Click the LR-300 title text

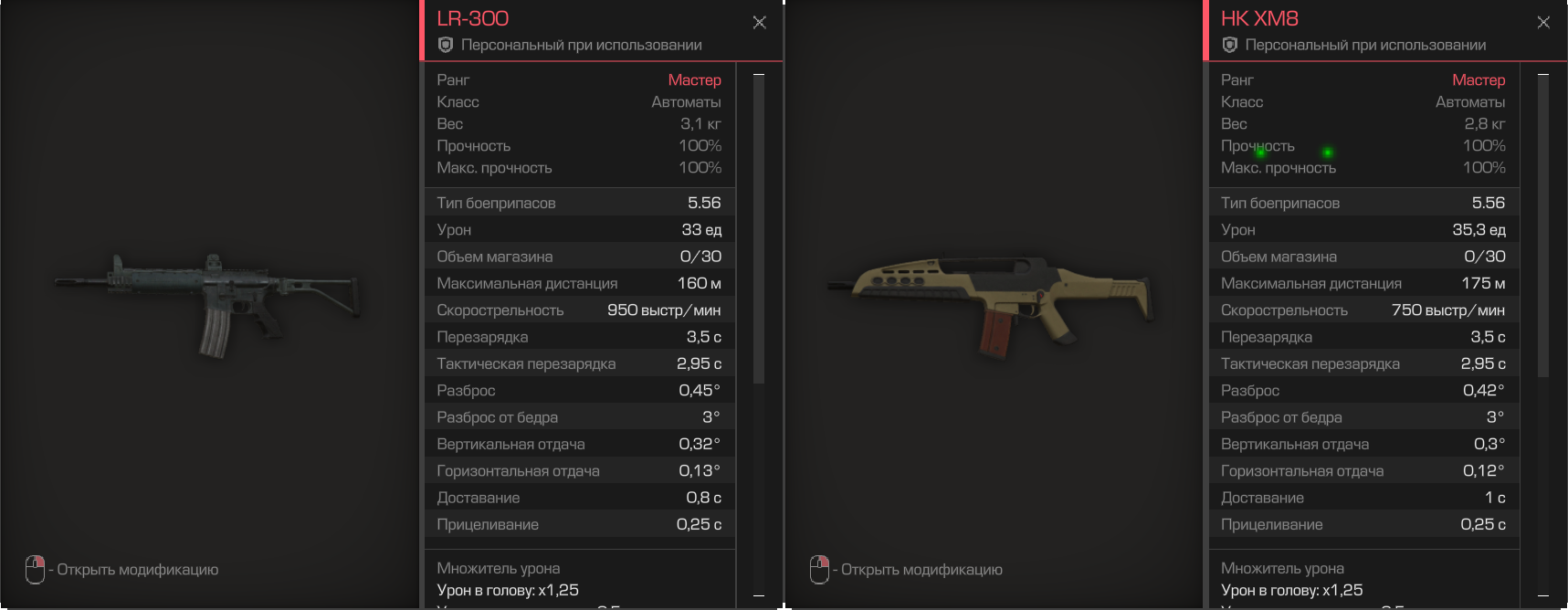click(472, 18)
